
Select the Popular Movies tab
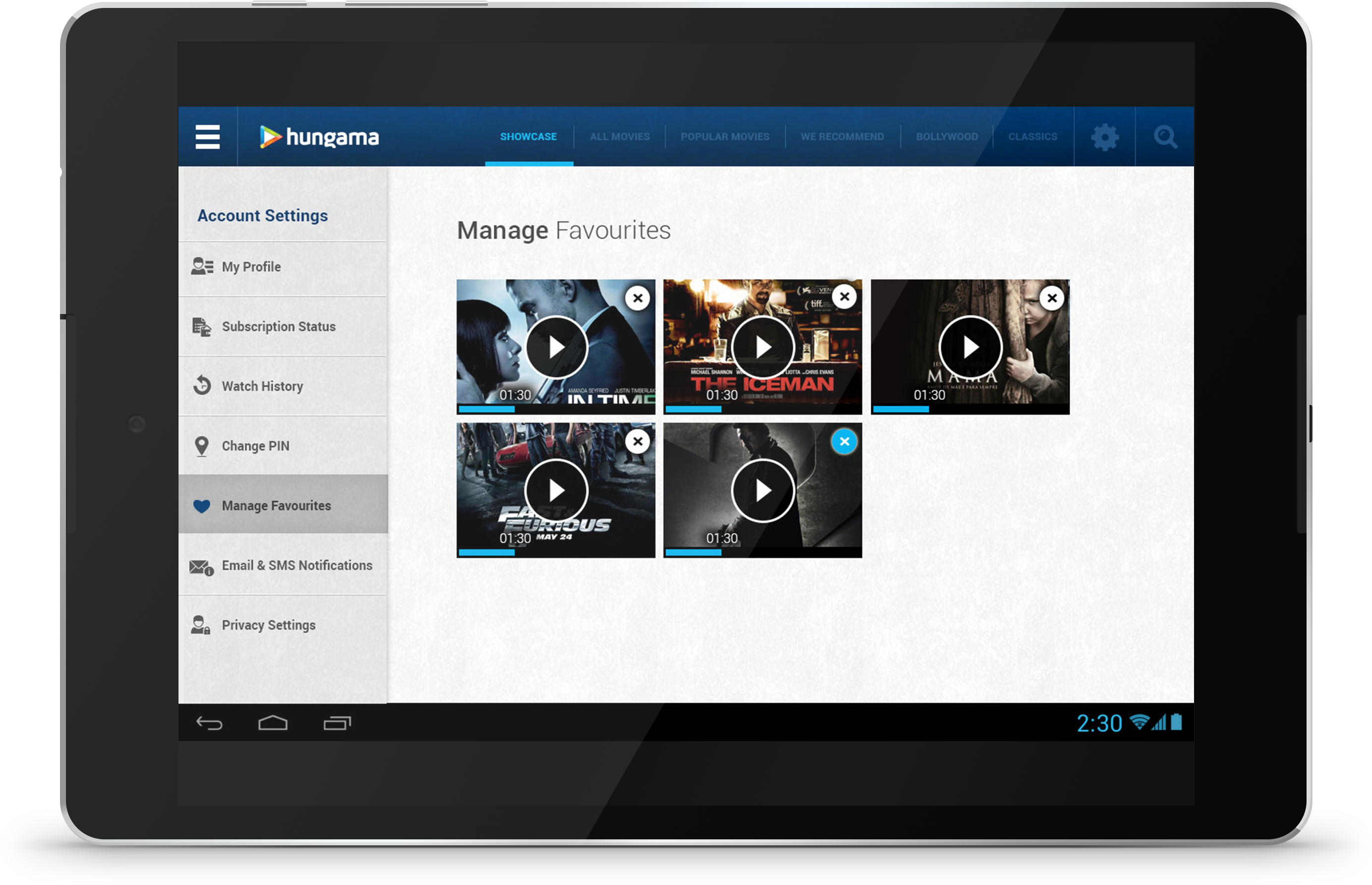click(x=725, y=137)
